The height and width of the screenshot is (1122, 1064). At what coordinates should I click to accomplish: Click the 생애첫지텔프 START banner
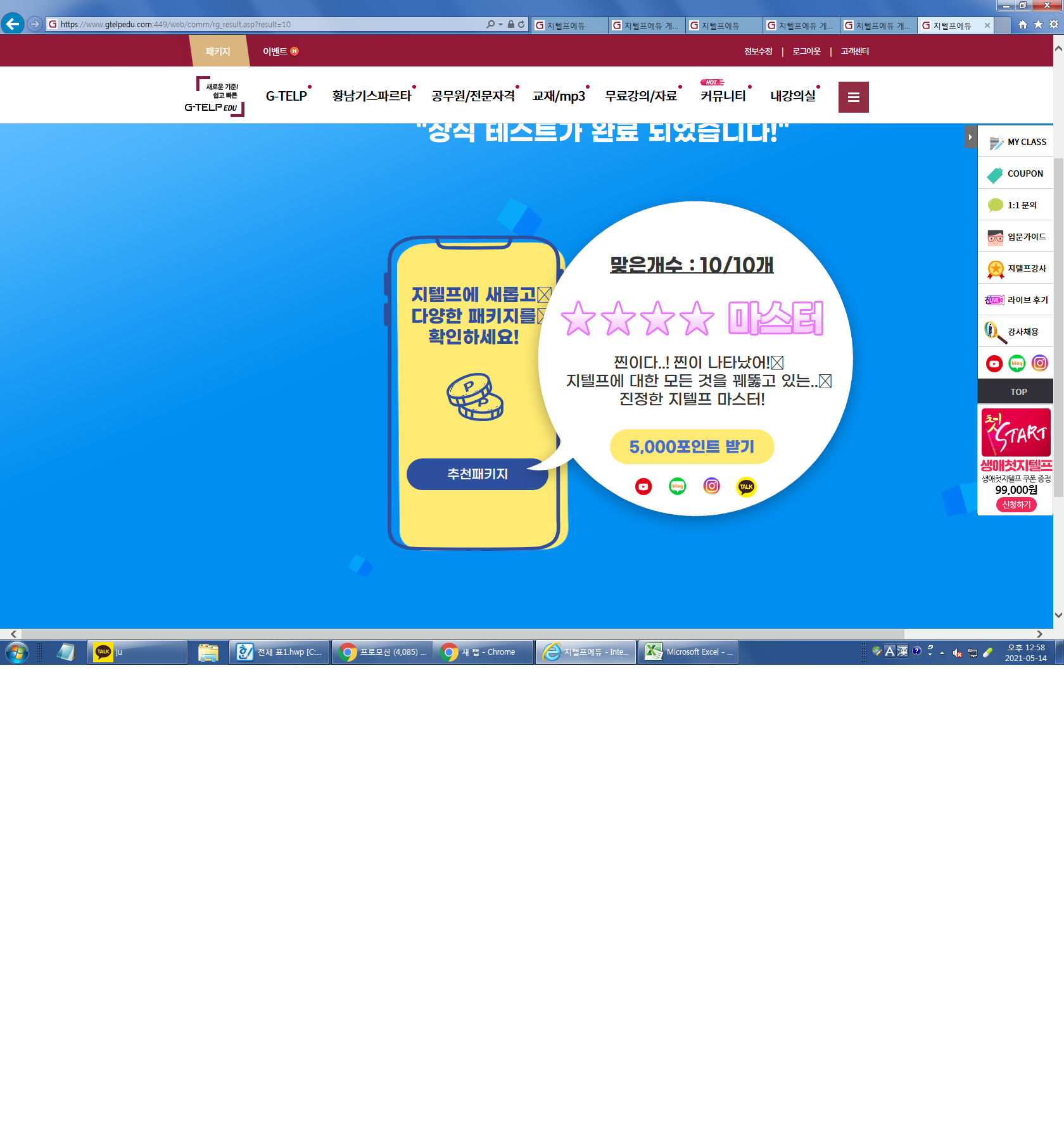click(1016, 433)
